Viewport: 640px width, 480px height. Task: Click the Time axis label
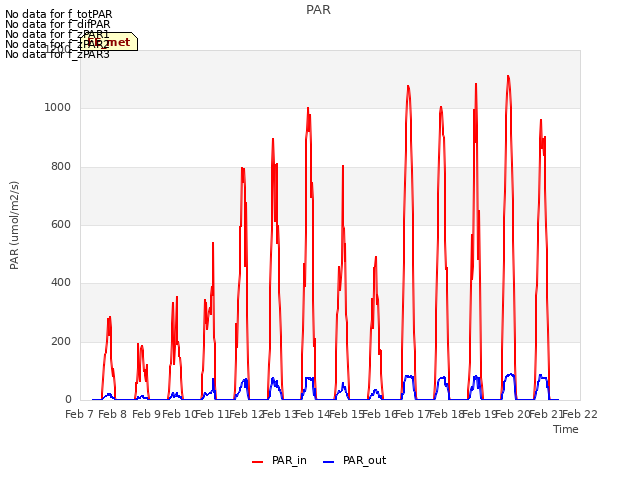pyautogui.click(x=566, y=429)
